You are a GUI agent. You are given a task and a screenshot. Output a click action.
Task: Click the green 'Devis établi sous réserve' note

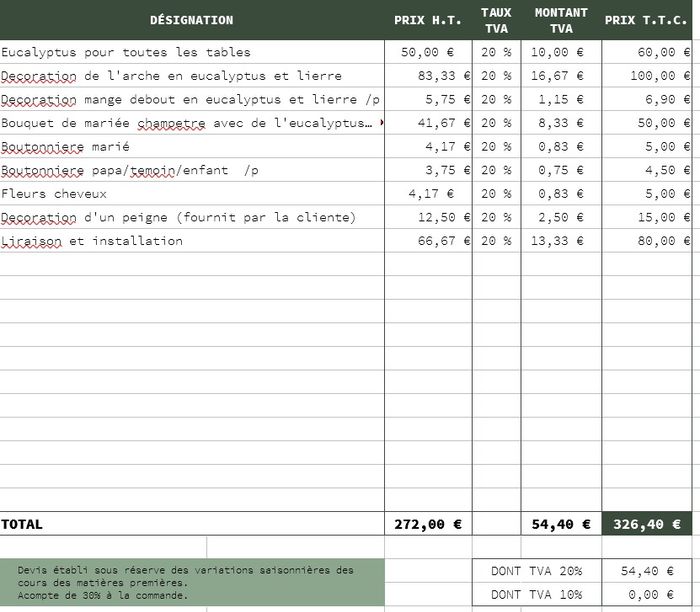pyautogui.click(x=191, y=582)
